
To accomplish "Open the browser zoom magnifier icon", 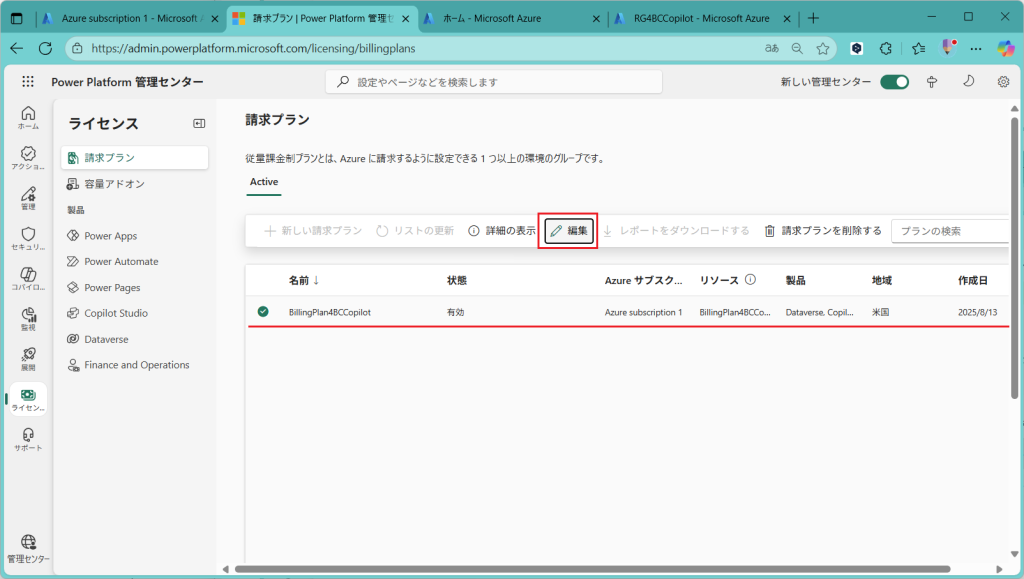I will pyautogui.click(x=797, y=48).
